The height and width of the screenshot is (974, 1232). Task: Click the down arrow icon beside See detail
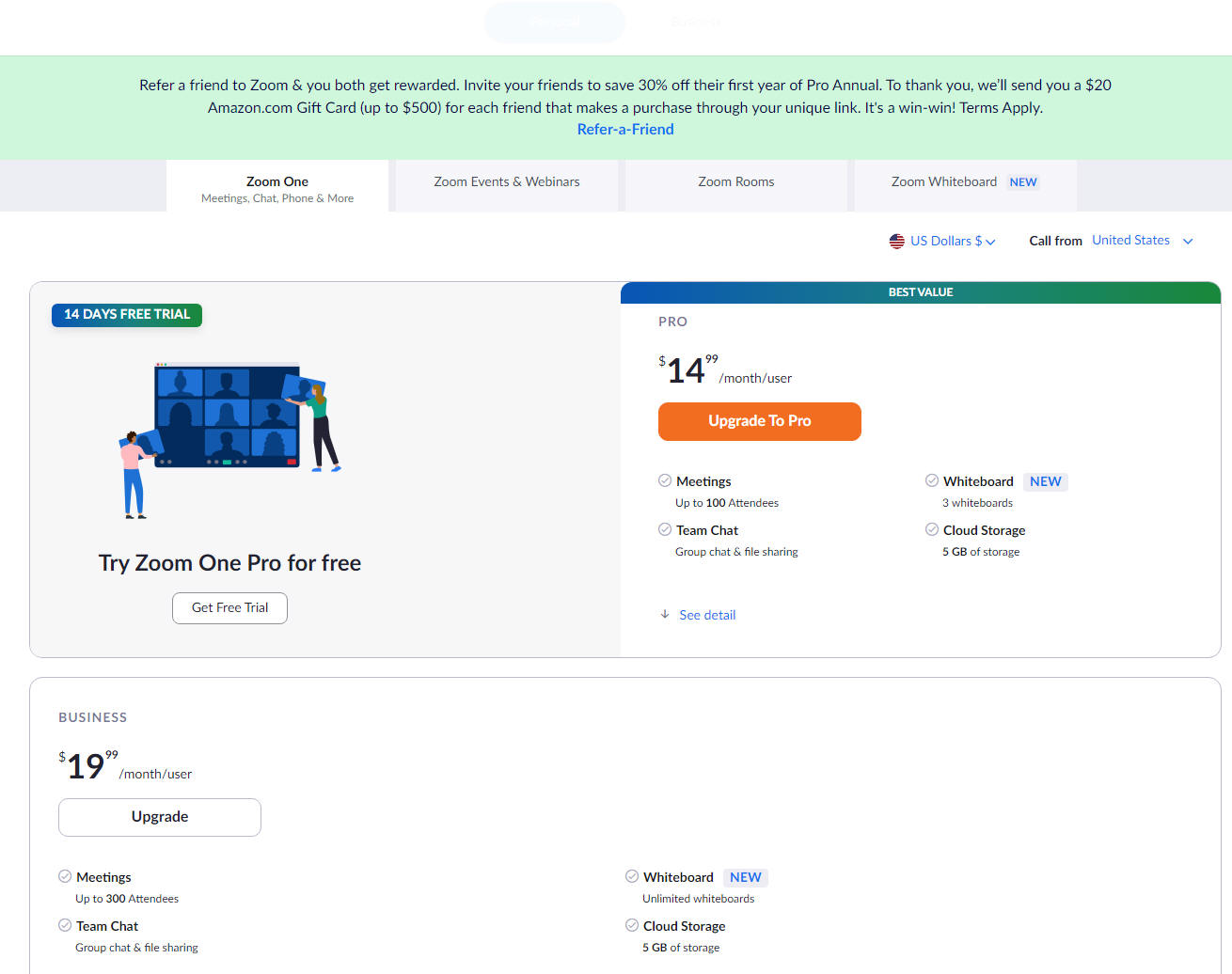(665, 614)
